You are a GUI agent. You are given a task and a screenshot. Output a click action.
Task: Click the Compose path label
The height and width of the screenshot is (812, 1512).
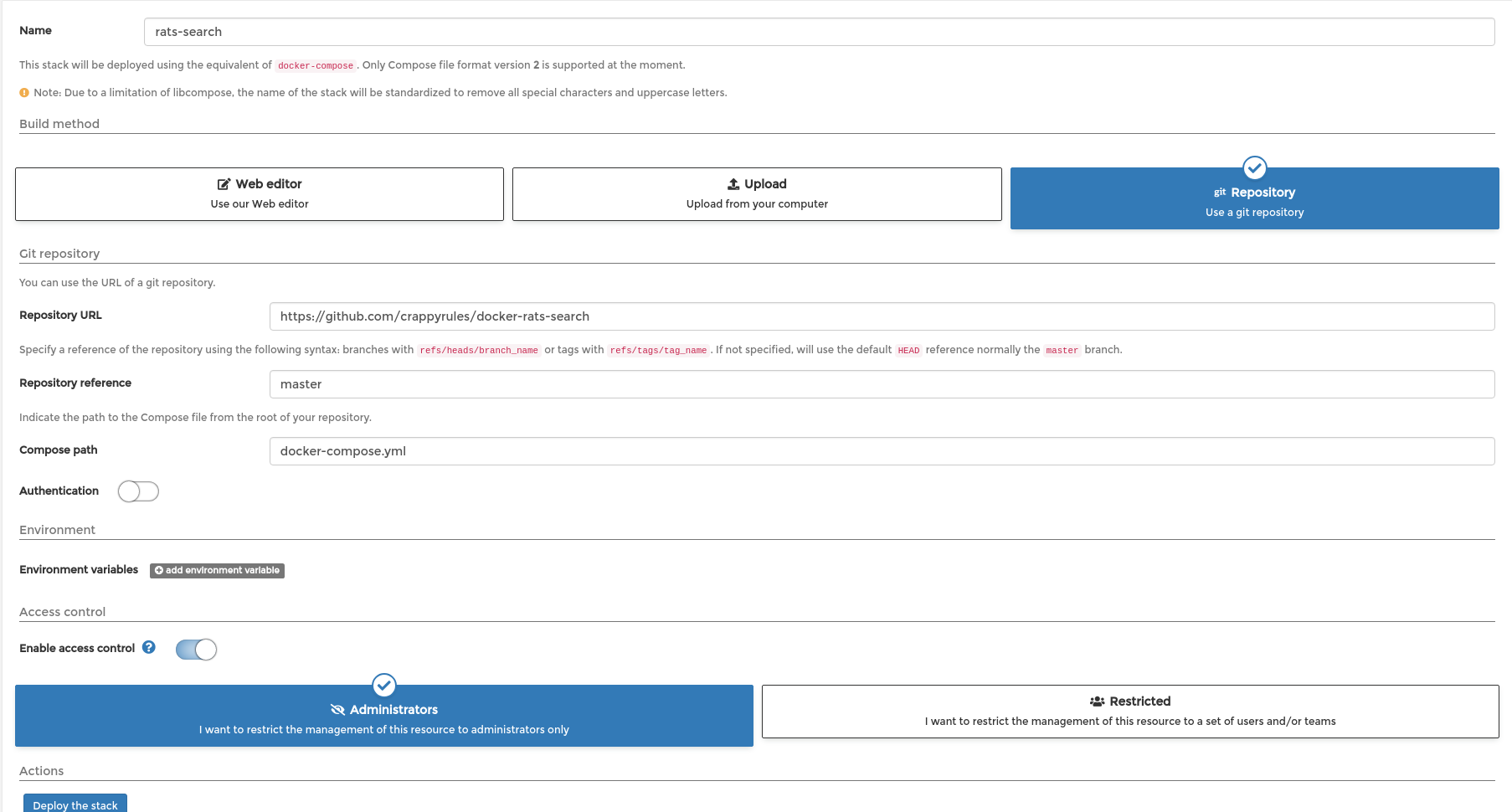(x=59, y=450)
